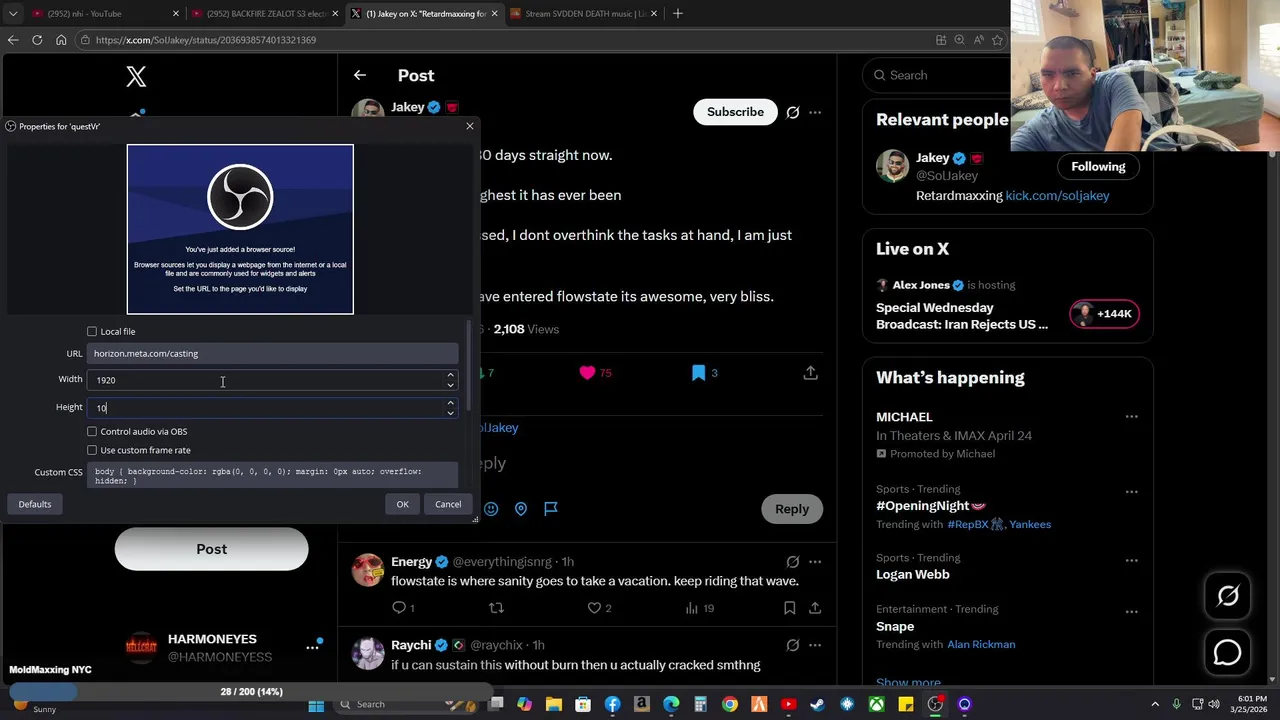Open more options for MICHAEL trend
Screen dimensions: 1280x720
point(1131,417)
